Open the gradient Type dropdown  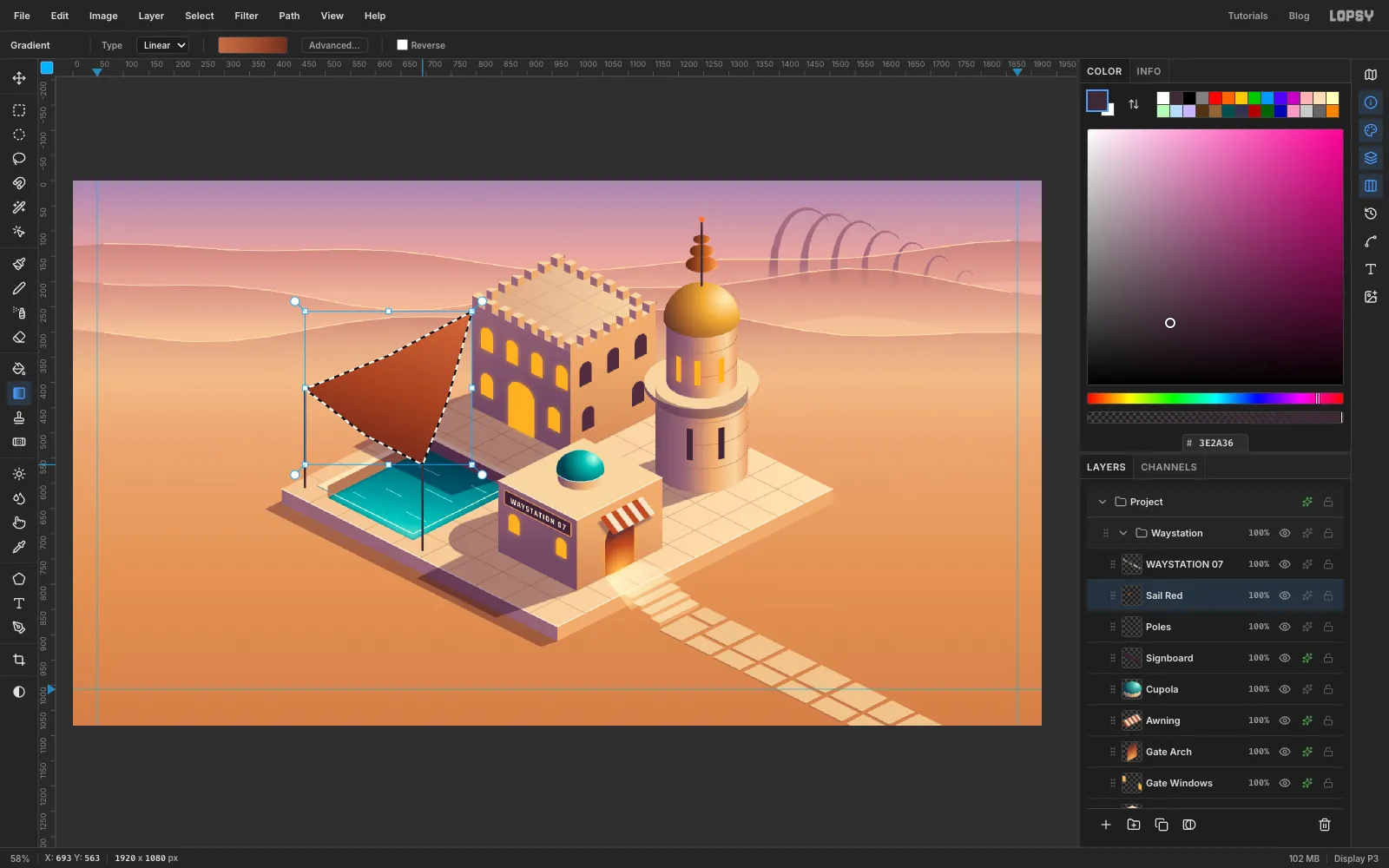tap(163, 45)
